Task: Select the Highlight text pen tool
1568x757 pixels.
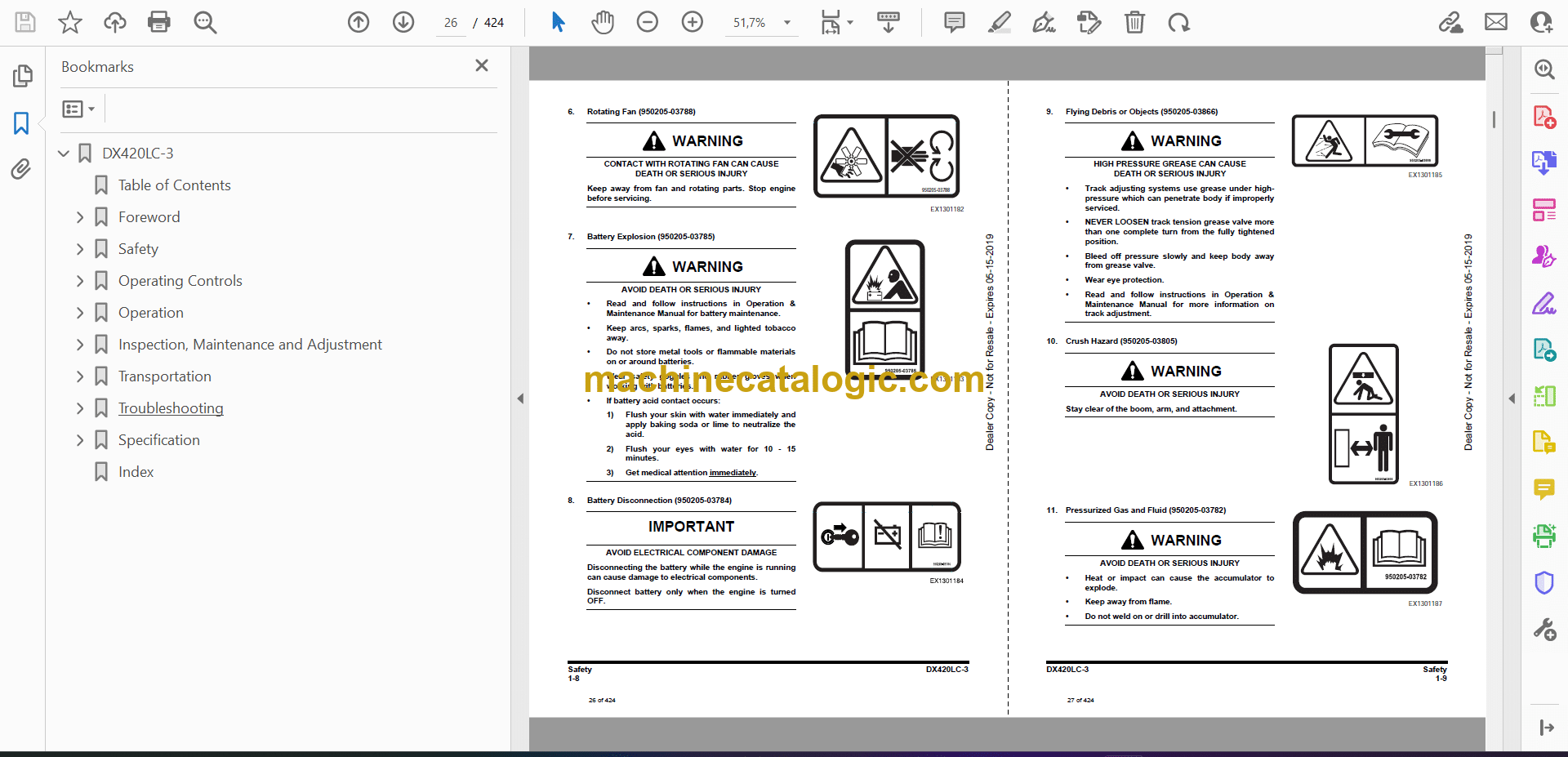Action: [x=999, y=22]
